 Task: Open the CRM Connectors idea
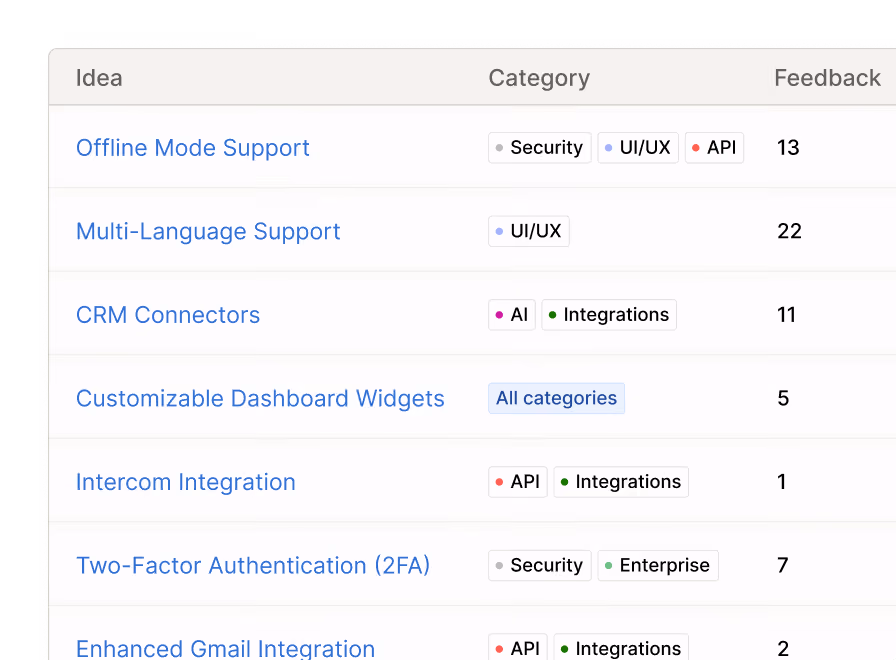click(168, 315)
